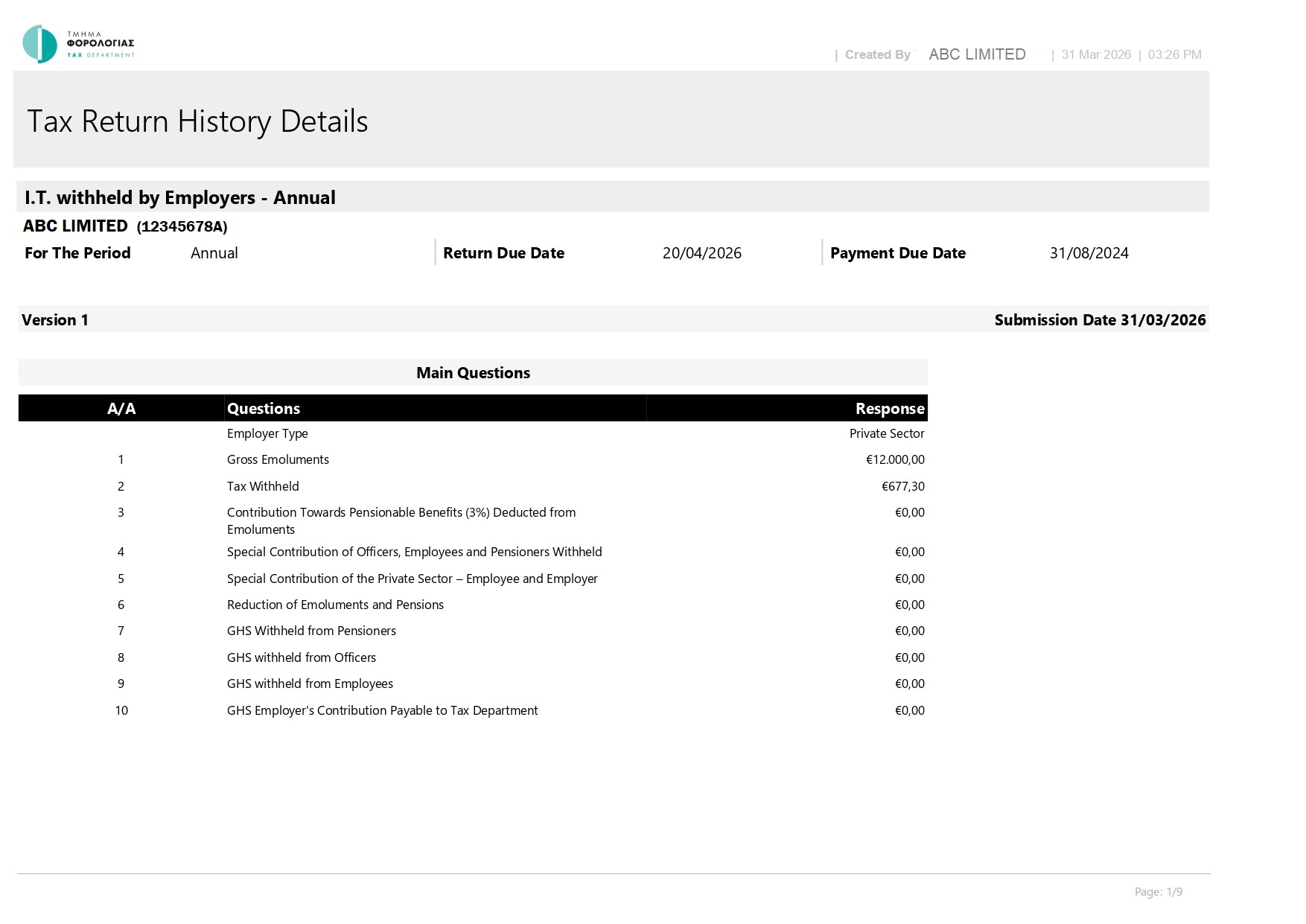This screenshot has height=924, width=1306.
Task: Select the GHS withheld from Employees row
Action: point(473,684)
